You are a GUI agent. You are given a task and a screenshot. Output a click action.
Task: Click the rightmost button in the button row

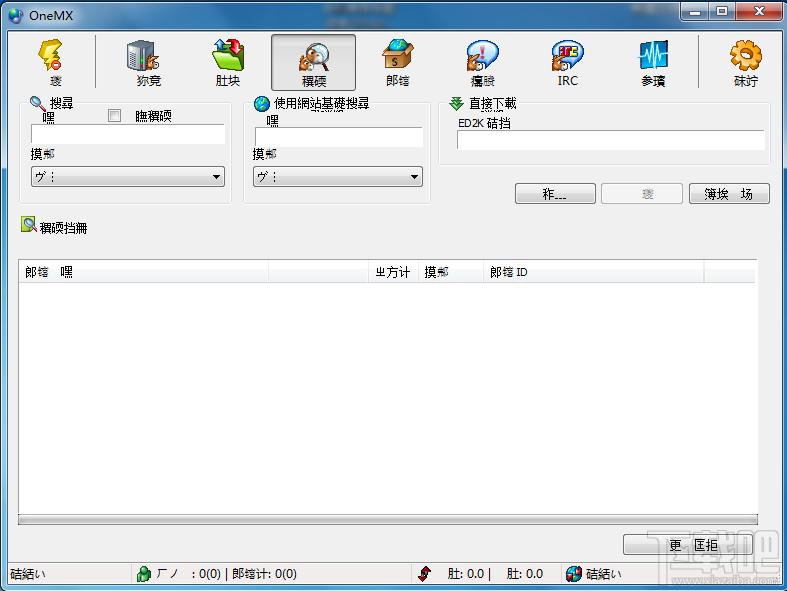click(x=729, y=194)
